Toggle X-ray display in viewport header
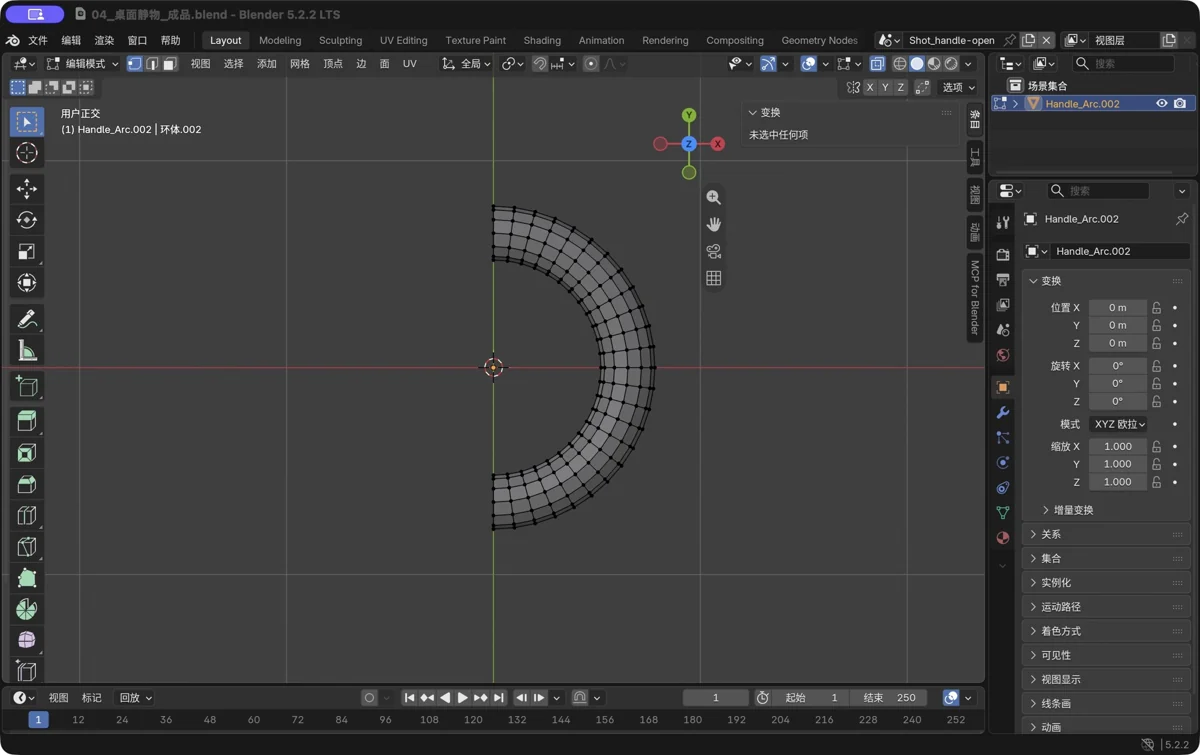The height and width of the screenshot is (755, 1200). pos(877,64)
